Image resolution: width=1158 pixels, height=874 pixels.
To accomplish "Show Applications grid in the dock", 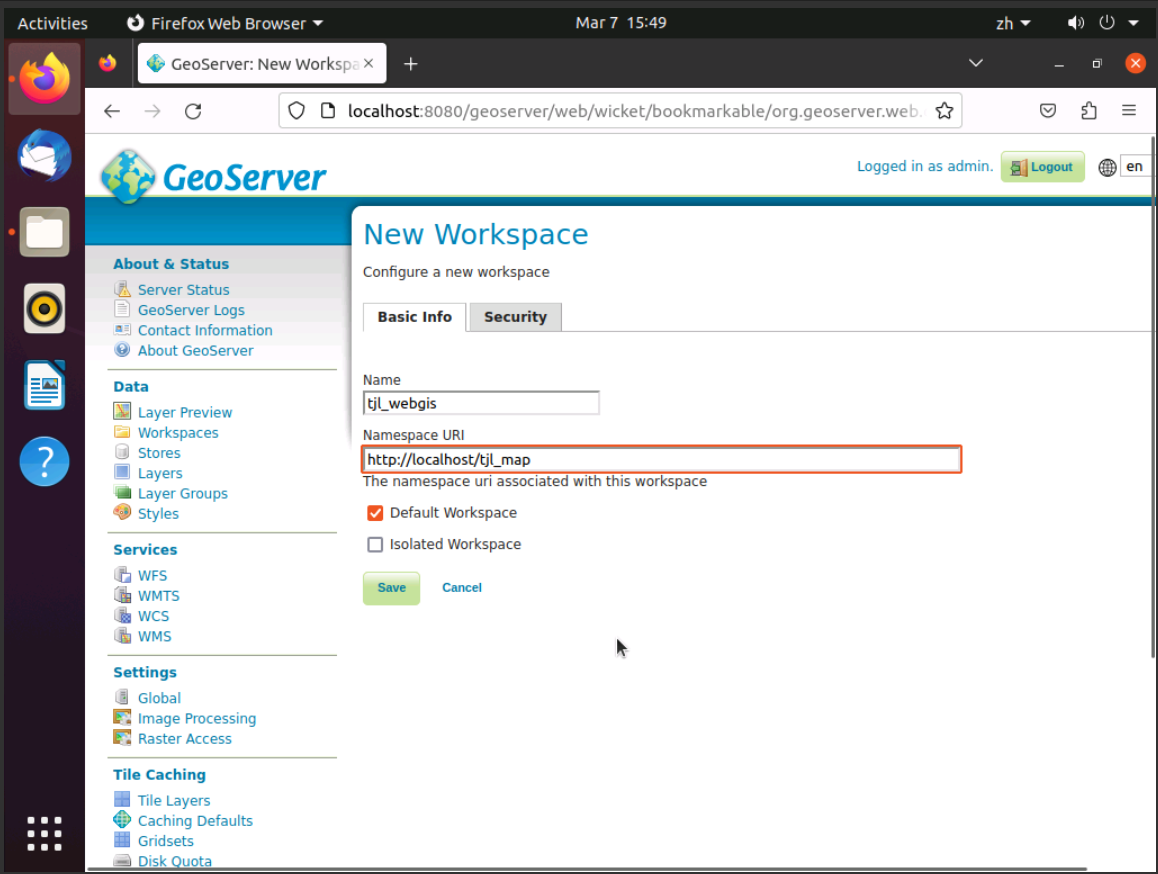I will (44, 834).
